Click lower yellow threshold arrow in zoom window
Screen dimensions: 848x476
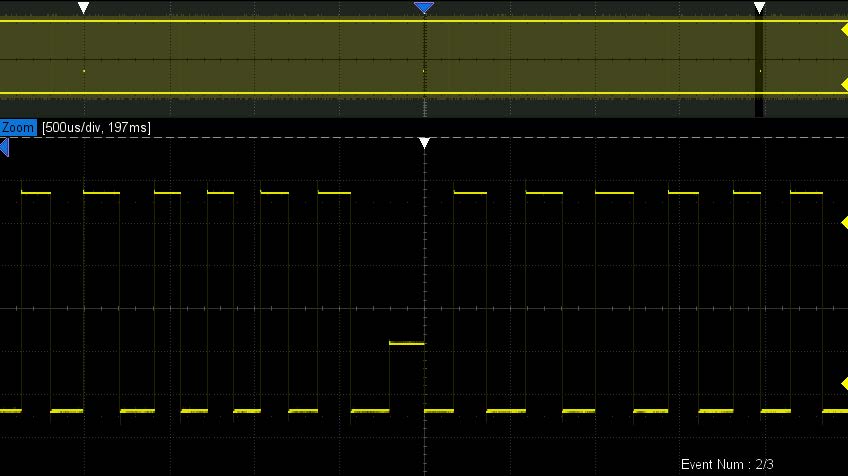click(843, 384)
